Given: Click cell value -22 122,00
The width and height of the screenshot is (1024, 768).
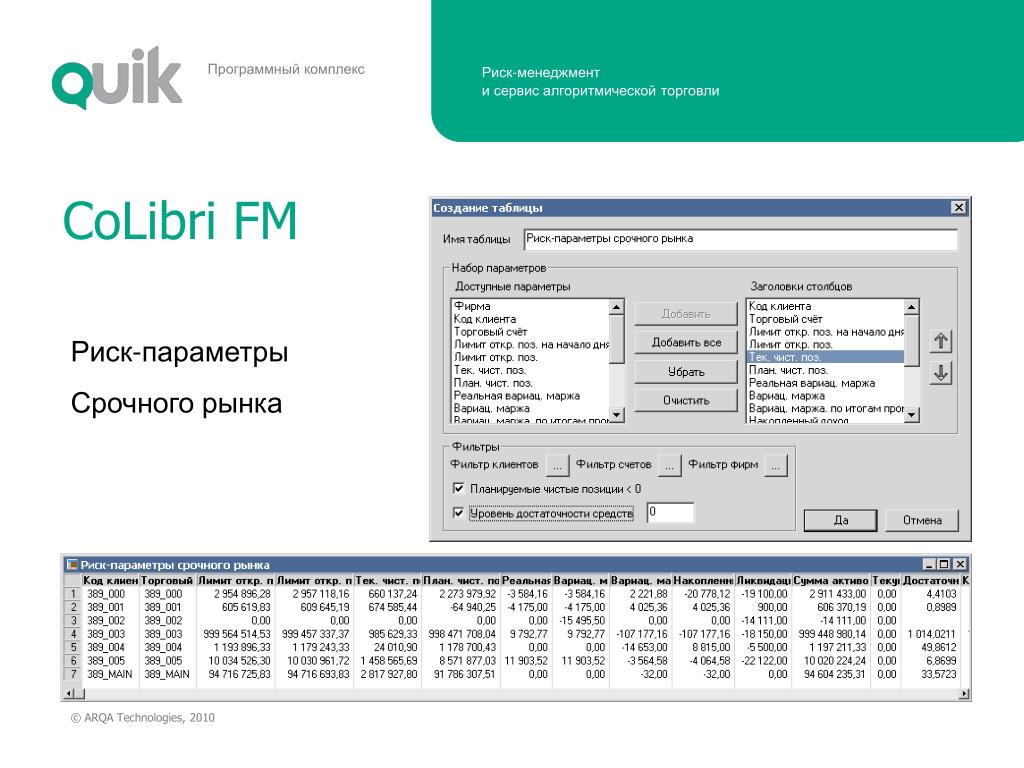Looking at the screenshot, I should tap(764, 660).
